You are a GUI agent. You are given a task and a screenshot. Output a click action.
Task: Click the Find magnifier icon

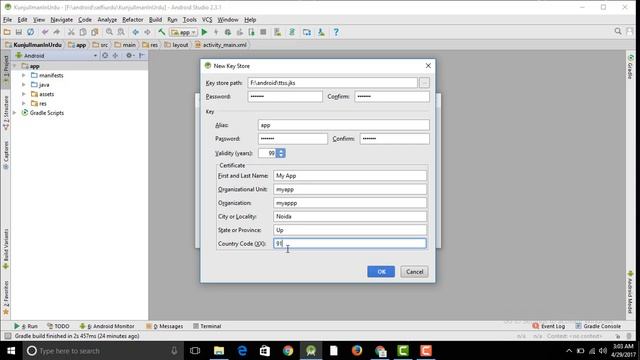[109, 32]
